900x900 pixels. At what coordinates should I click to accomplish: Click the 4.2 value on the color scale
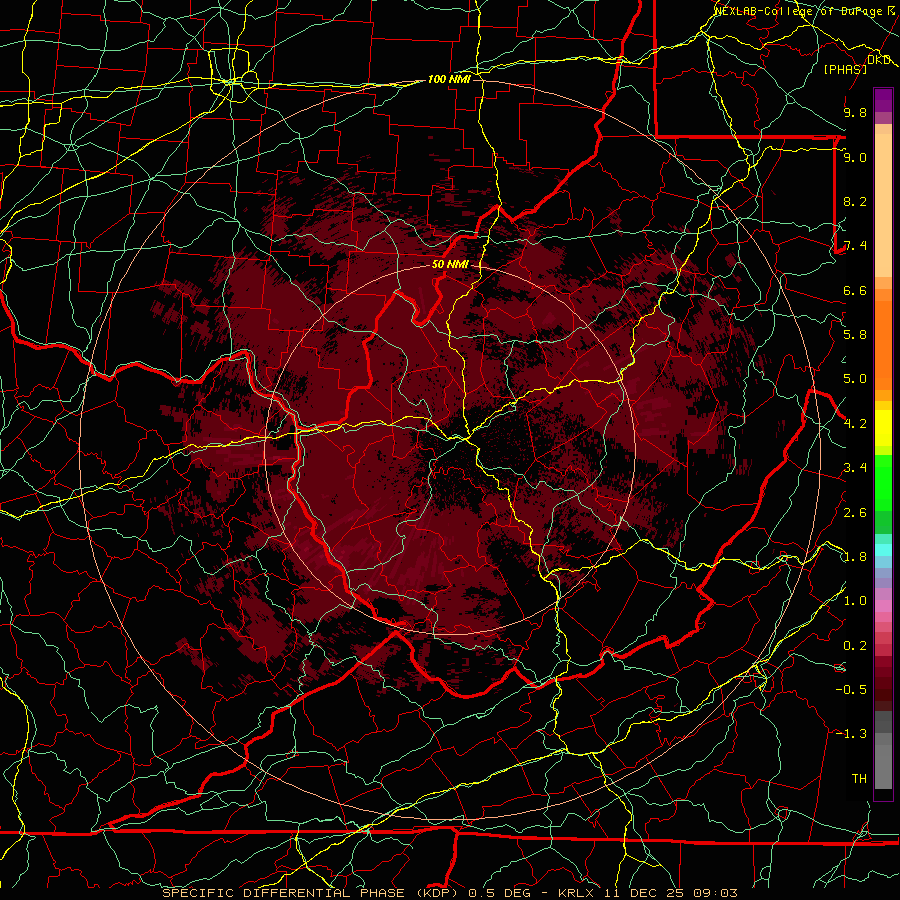click(x=855, y=424)
